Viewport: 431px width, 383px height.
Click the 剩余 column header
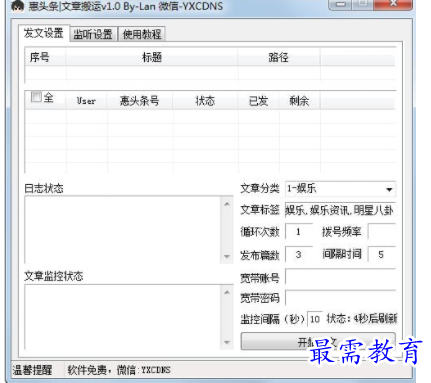299,101
